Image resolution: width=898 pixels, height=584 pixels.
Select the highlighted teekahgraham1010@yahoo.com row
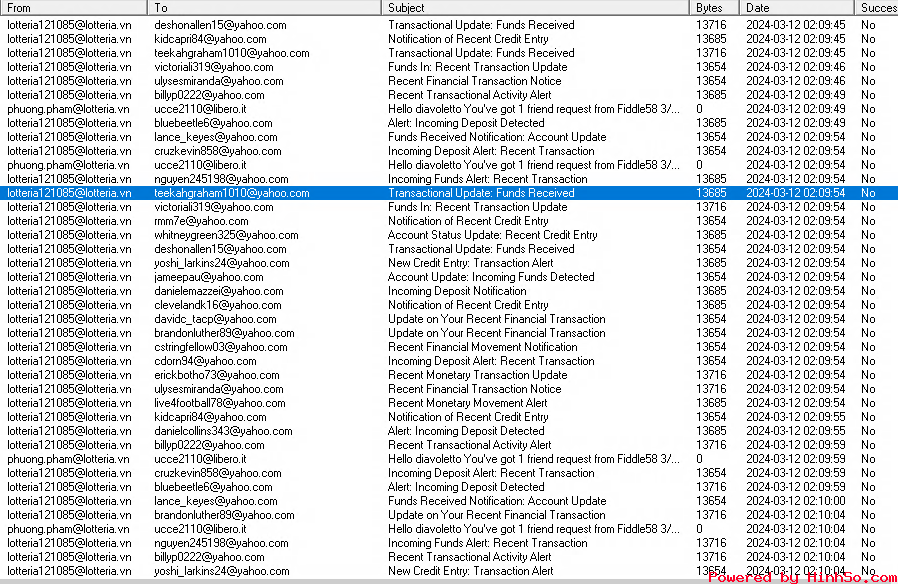(x=449, y=193)
